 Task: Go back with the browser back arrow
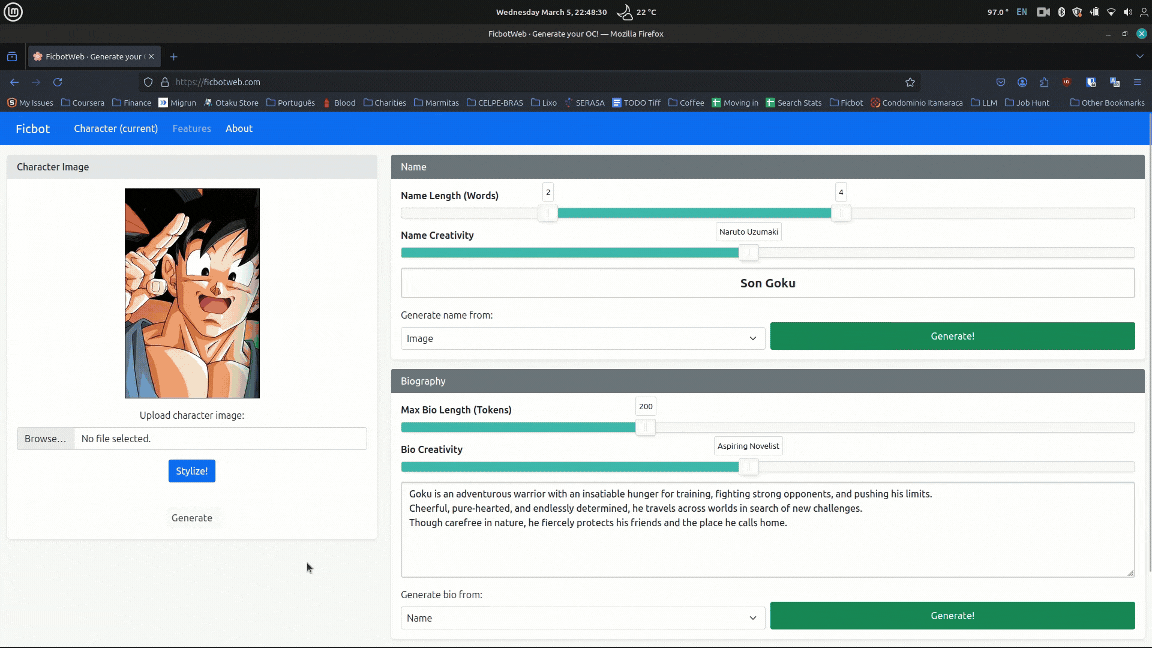15,82
